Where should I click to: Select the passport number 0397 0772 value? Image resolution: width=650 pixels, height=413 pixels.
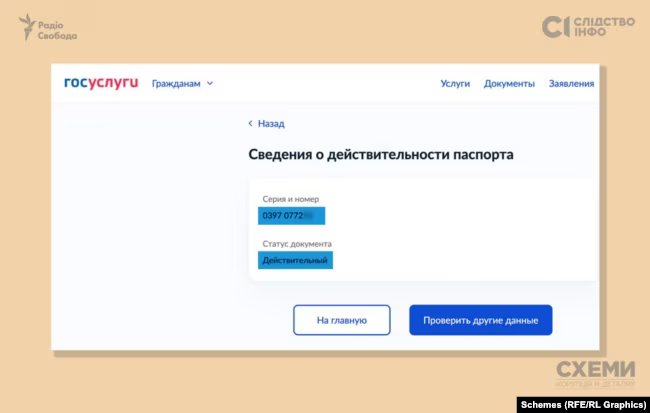click(291, 216)
